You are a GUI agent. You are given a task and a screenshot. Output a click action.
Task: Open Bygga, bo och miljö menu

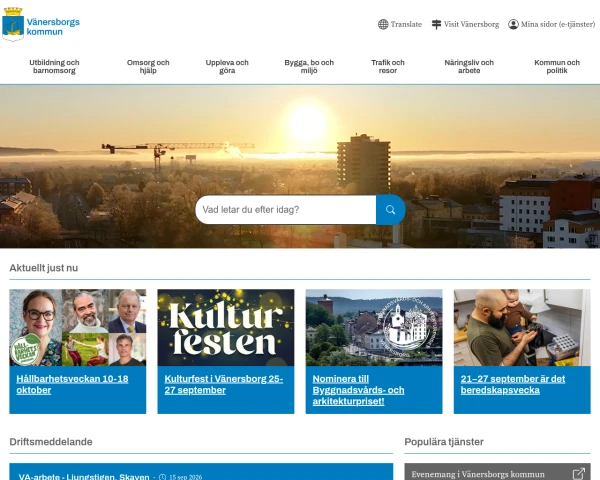pyautogui.click(x=309, y=67)
